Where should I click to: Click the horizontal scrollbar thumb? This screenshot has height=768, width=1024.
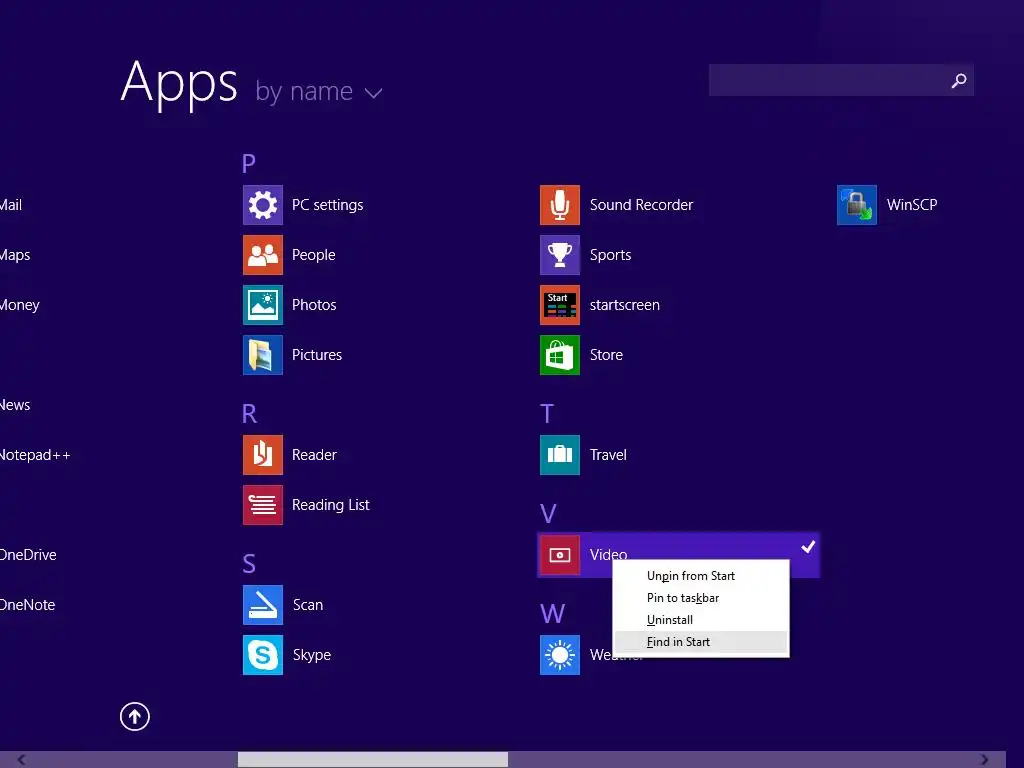[x=373, y=760]
